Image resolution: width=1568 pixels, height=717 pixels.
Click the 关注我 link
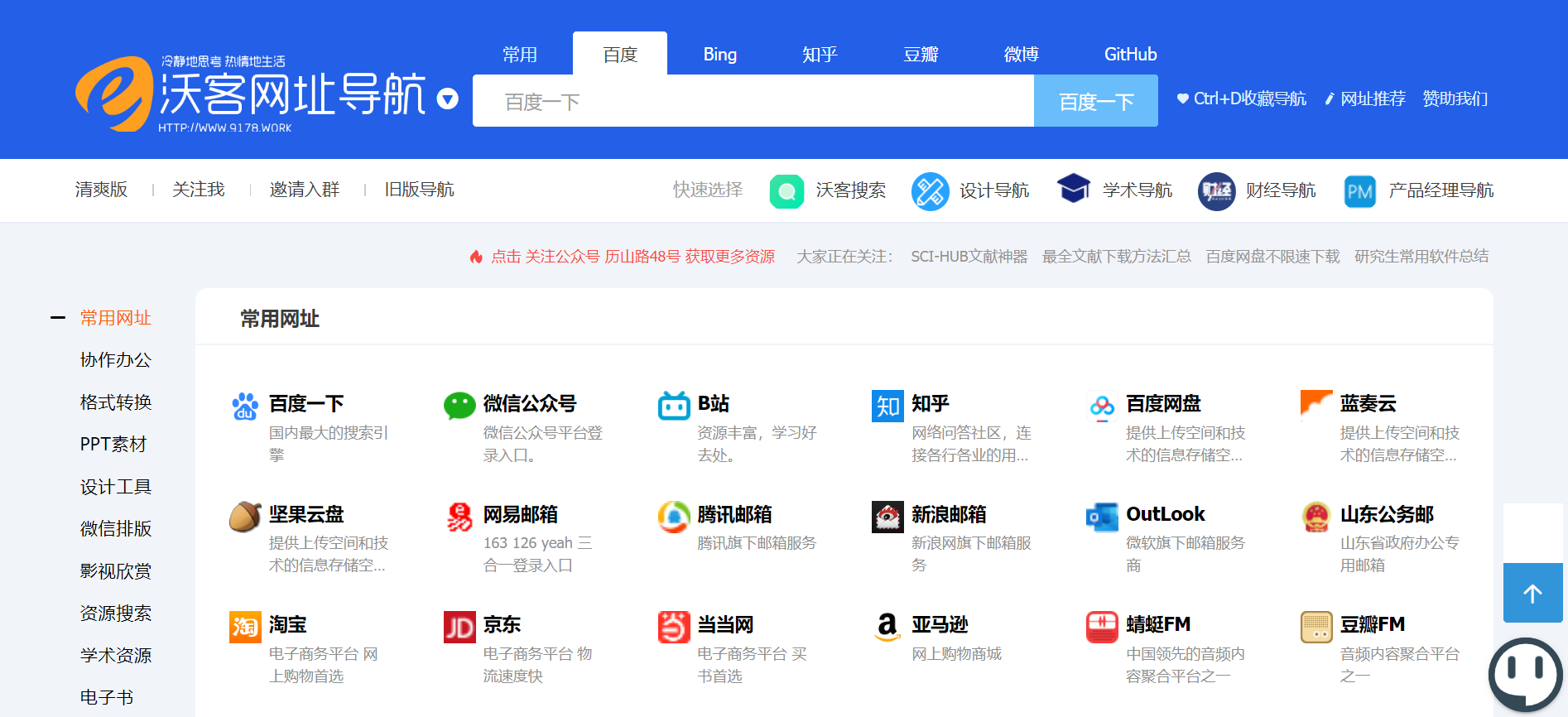[x=199, y=190]
